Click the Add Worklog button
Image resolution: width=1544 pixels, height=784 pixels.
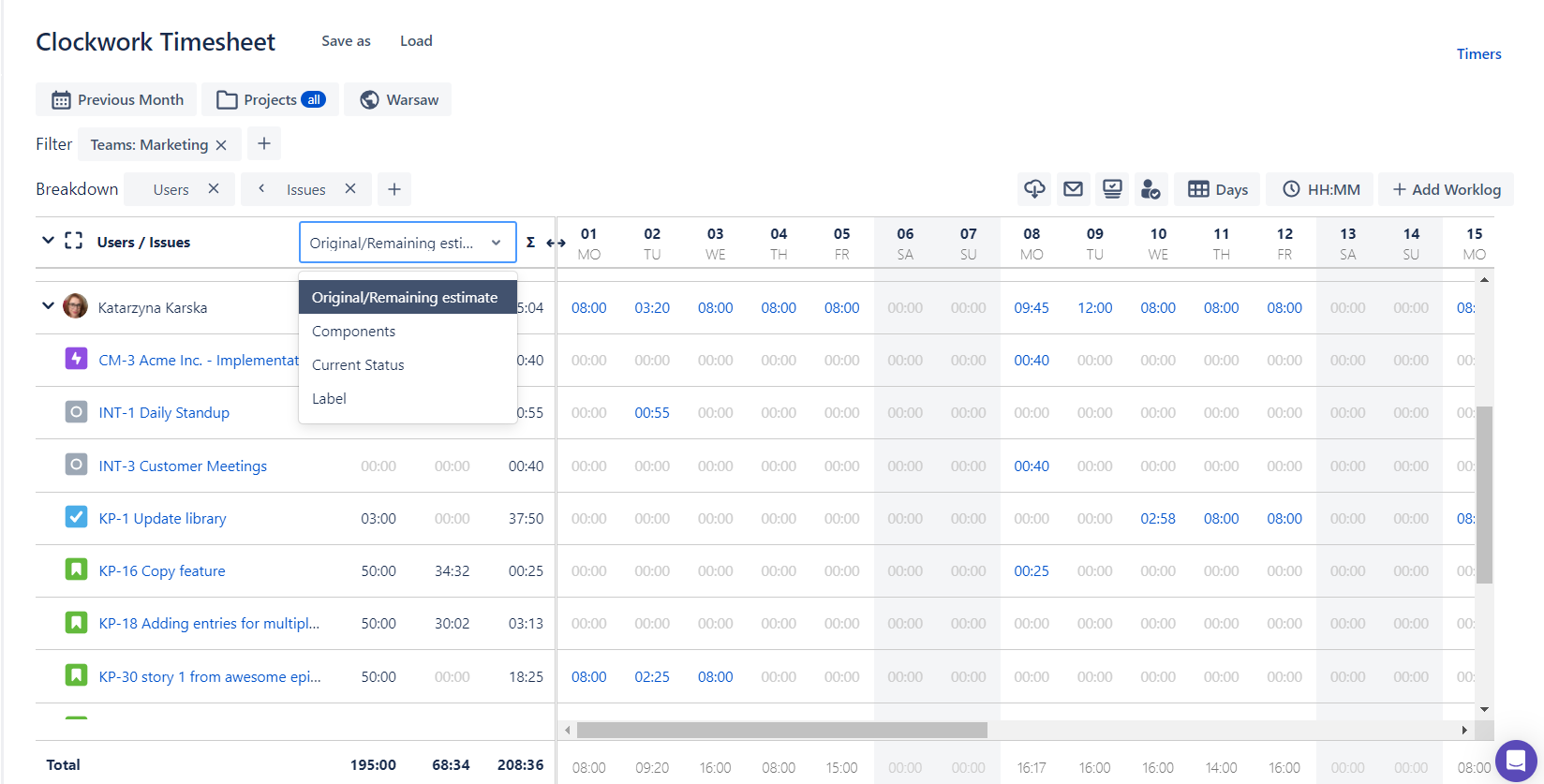click(1446, 189)
